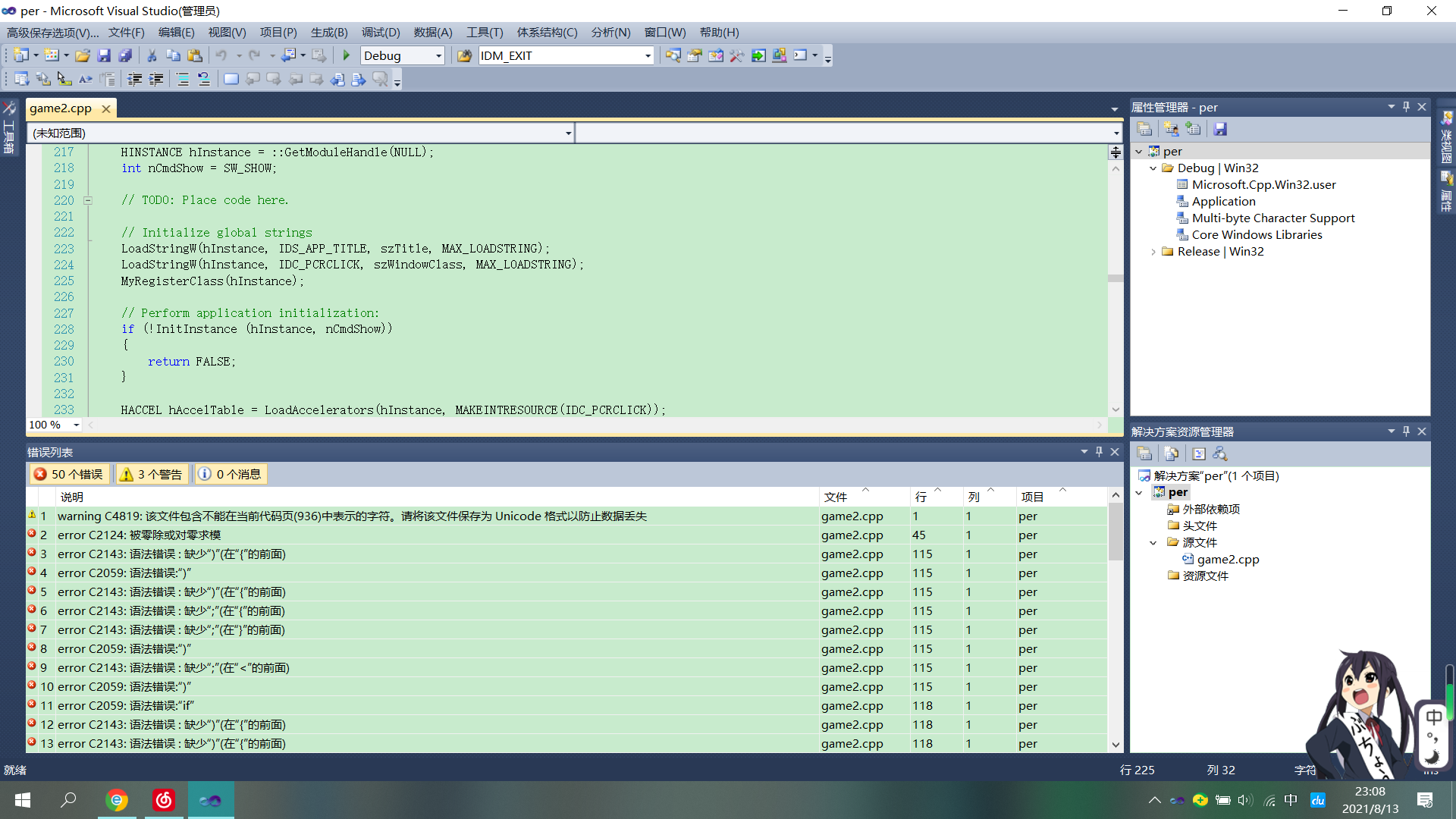The height and width of the screenshot is (819, 1456).
Task: Click the Windows Start button
Action: (22, 800)
